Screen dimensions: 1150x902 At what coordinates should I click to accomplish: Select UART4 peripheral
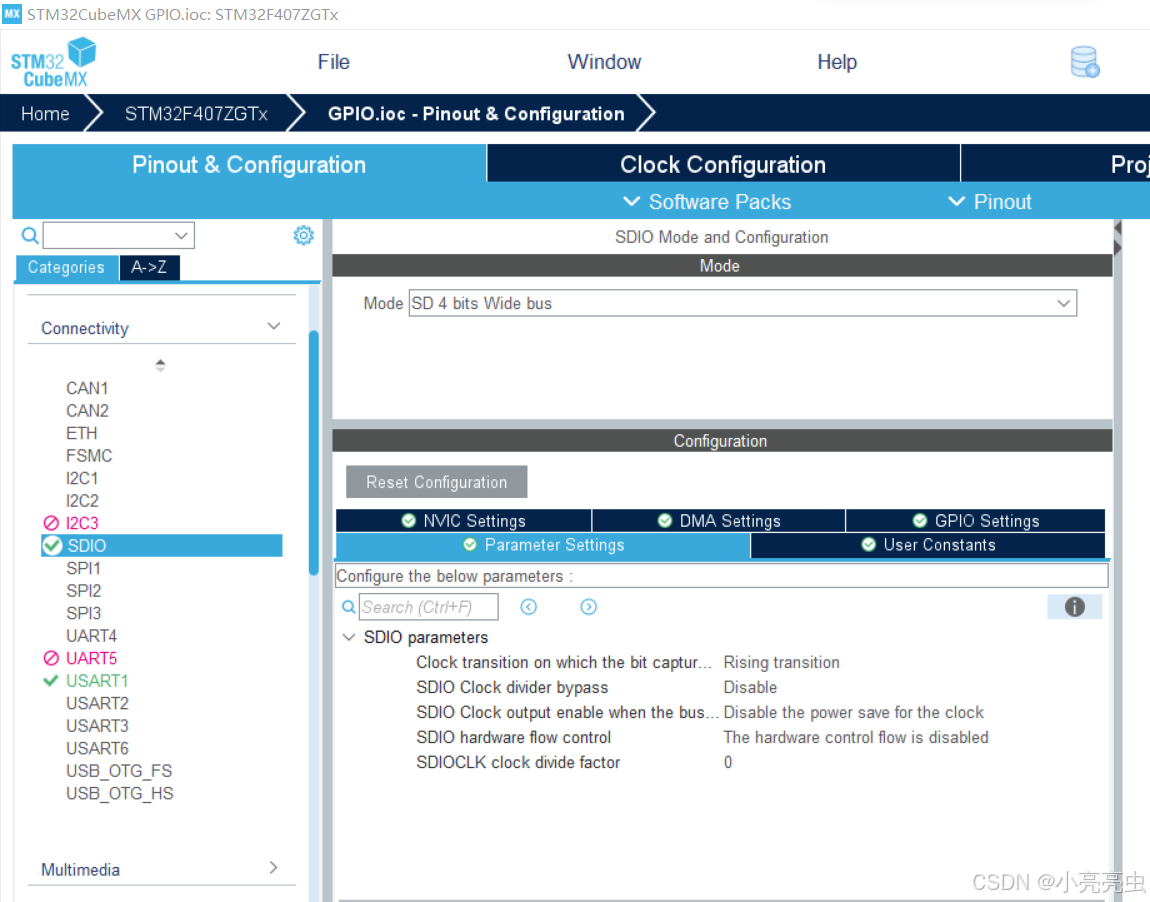click(92, 636)
